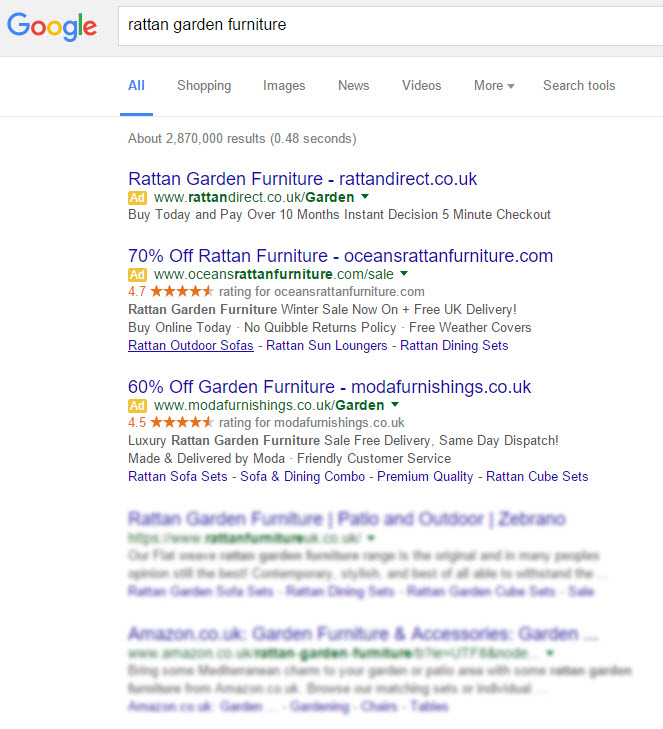Click the Google logo

coord(52,26)
